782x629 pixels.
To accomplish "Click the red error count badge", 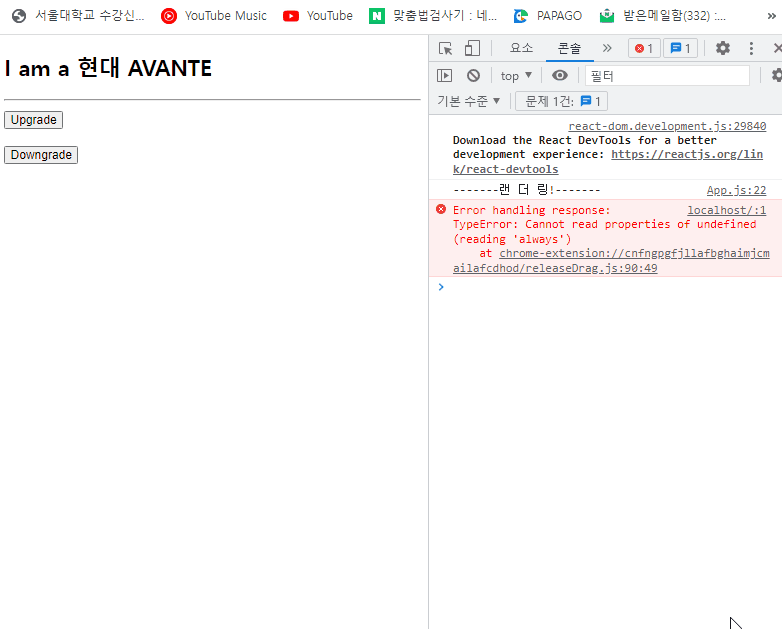I will pos(644,48).
